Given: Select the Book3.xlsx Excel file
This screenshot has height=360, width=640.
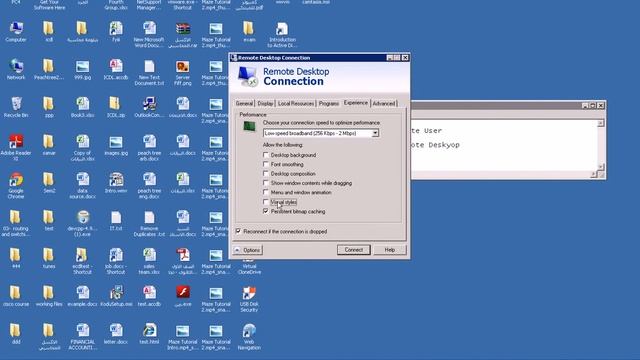Looking at the screenshot, I should click(82, 107).
